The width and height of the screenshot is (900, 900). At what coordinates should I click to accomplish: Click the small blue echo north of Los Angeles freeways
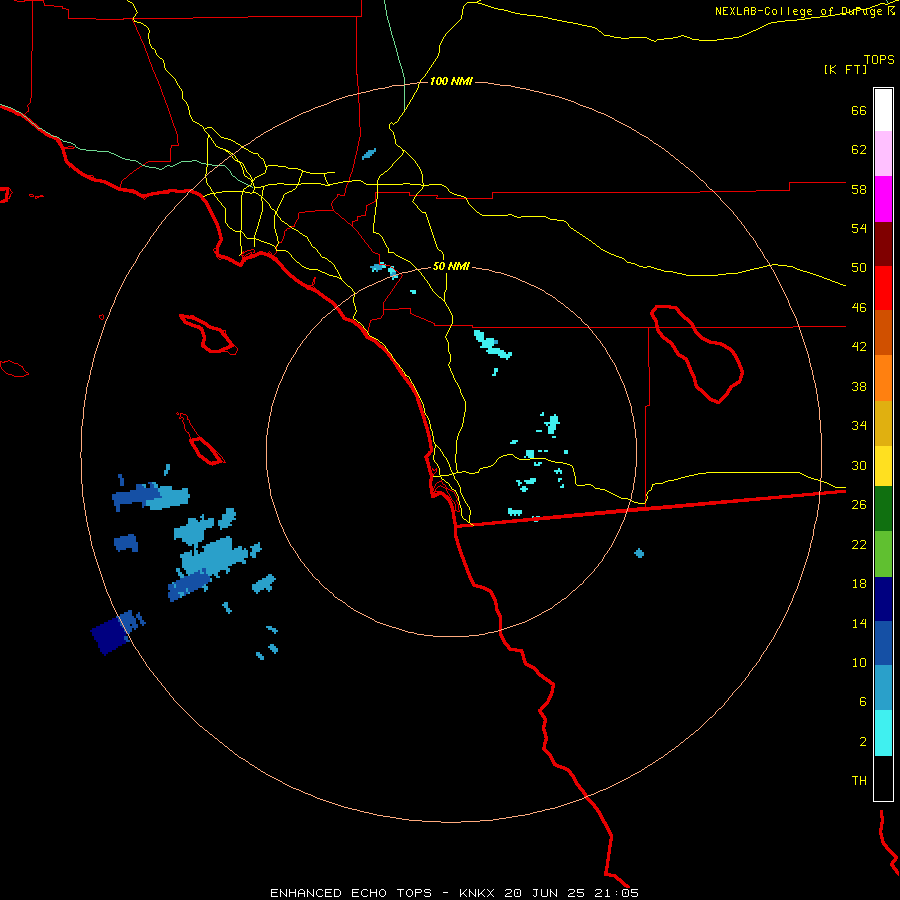(369, 154)
